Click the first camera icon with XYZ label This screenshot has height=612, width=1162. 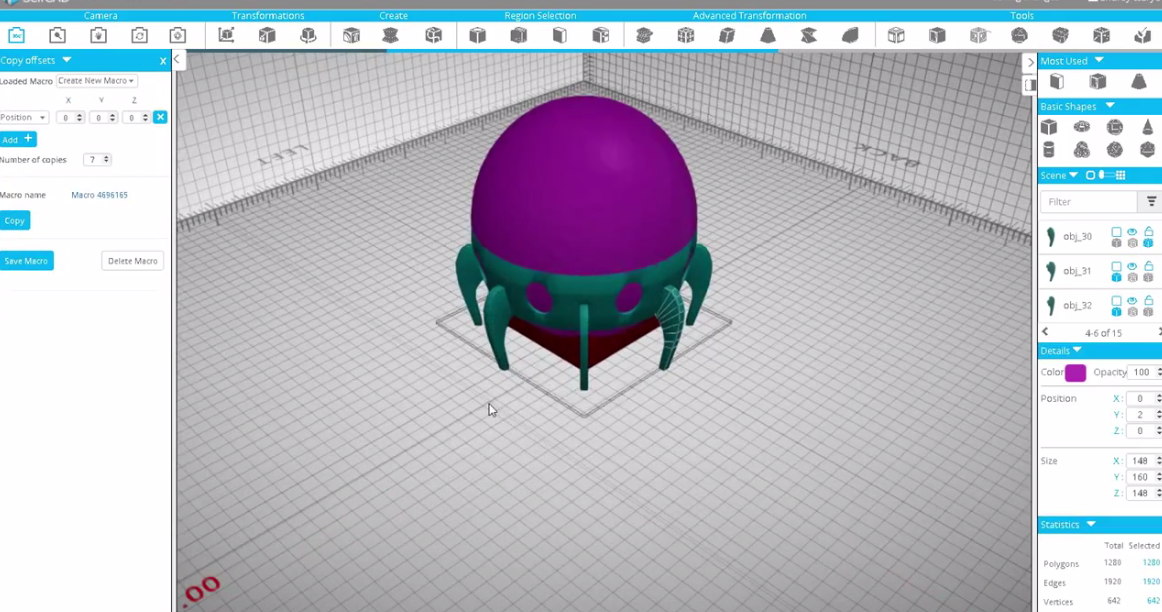pos(16,35)
